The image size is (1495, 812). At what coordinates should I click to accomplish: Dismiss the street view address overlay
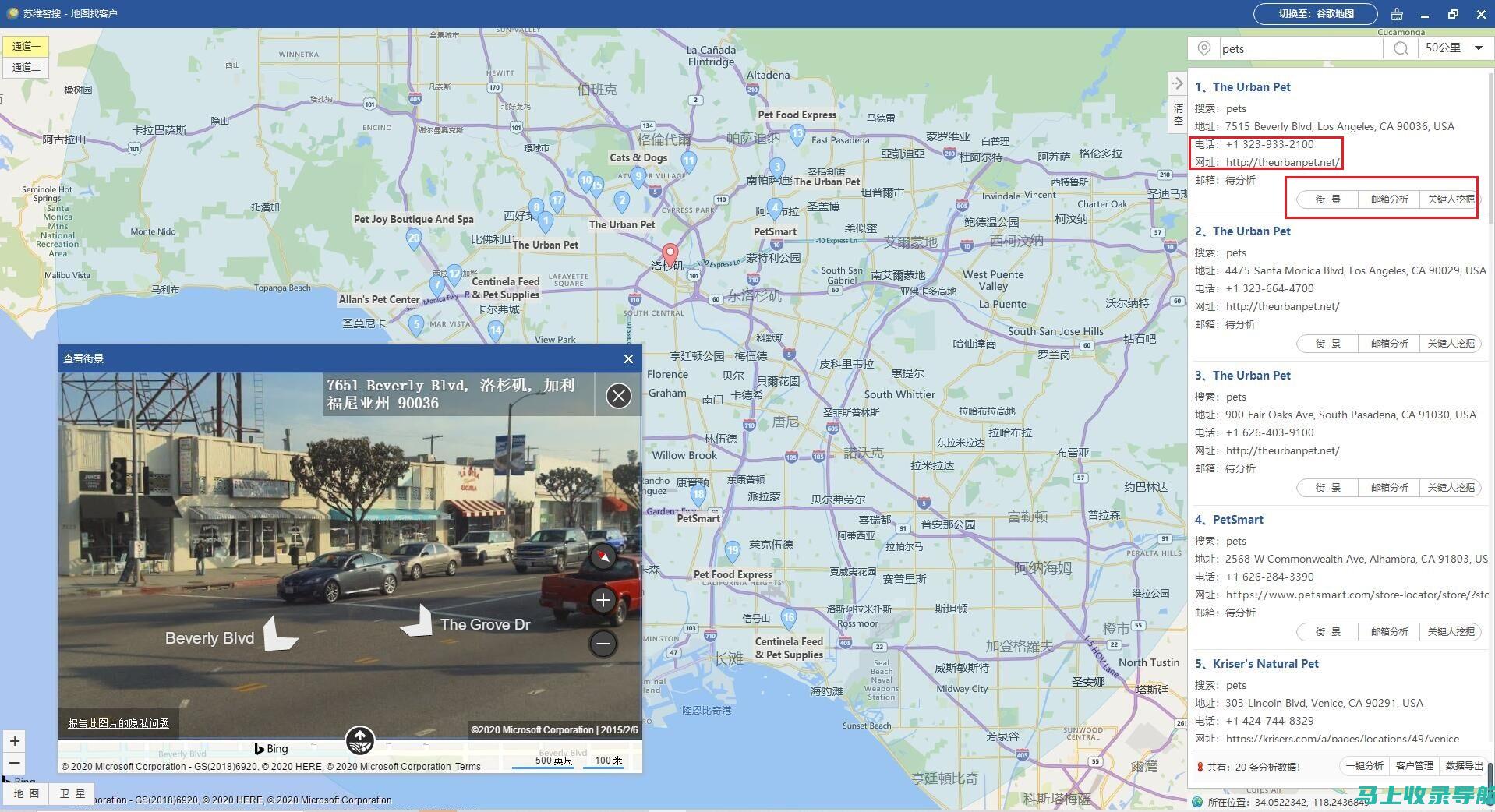click(x=619, y=396)
